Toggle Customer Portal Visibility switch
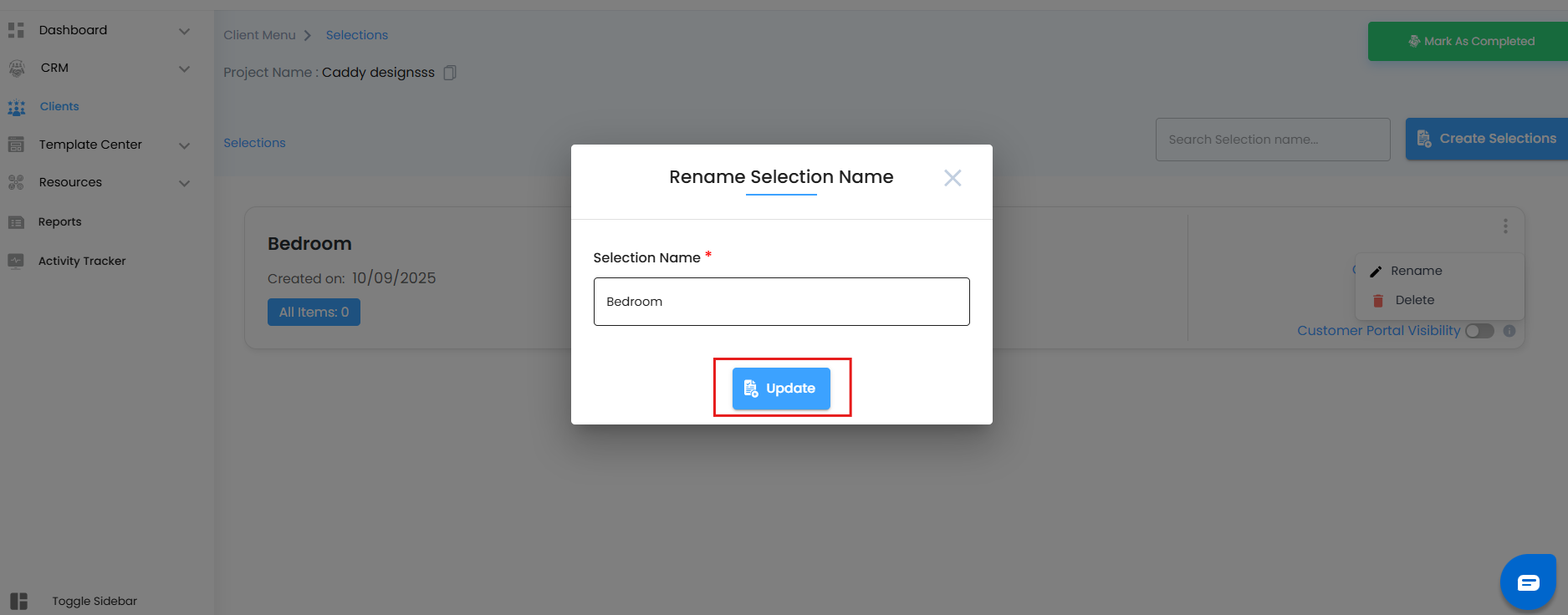The width and height of the screenshot is (1568, 615). tap(1479, 331)
